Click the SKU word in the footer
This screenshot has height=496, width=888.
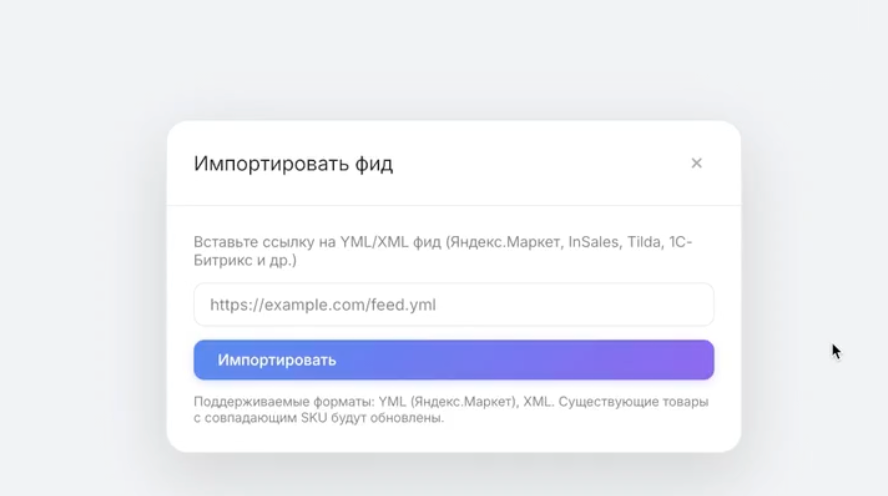[x=314, y=418]
